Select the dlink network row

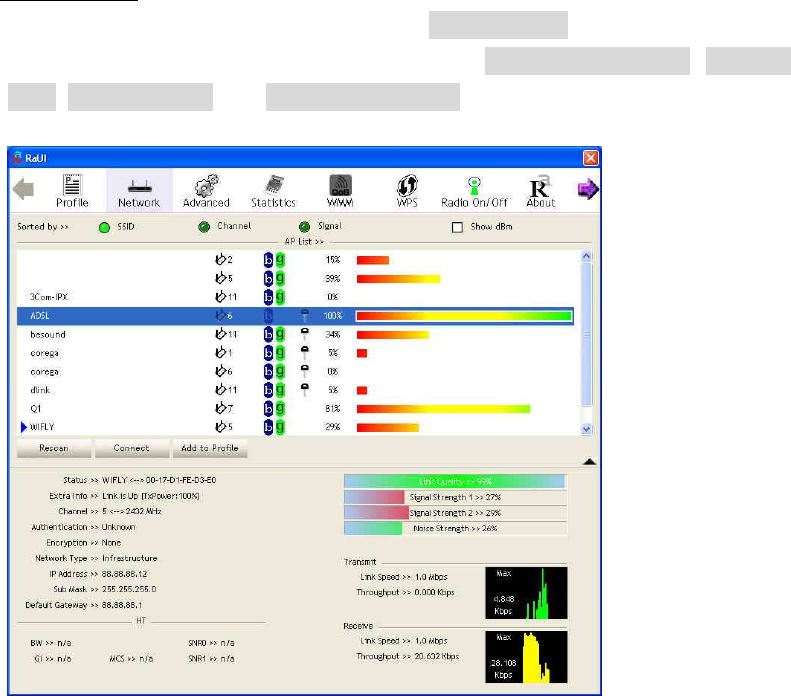295,390
